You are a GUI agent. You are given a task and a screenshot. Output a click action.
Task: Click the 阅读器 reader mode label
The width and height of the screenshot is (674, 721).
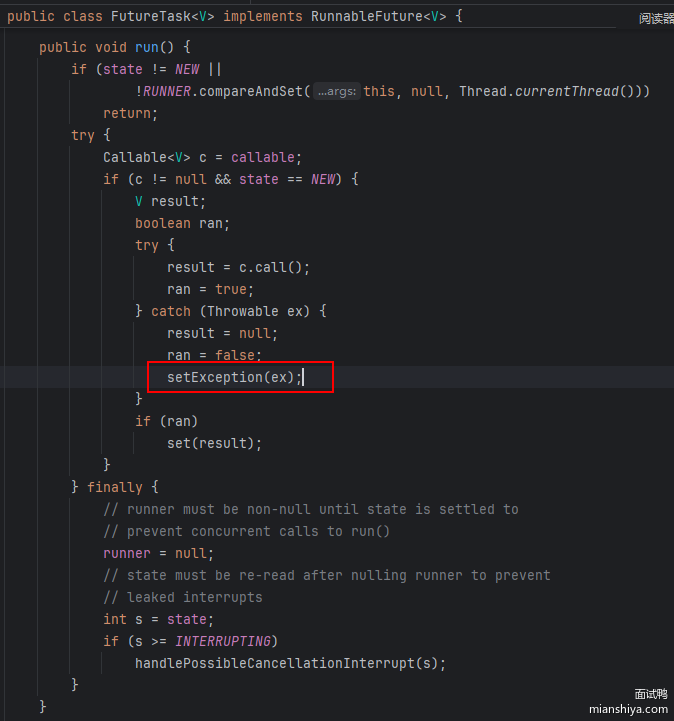pos(656,18)
